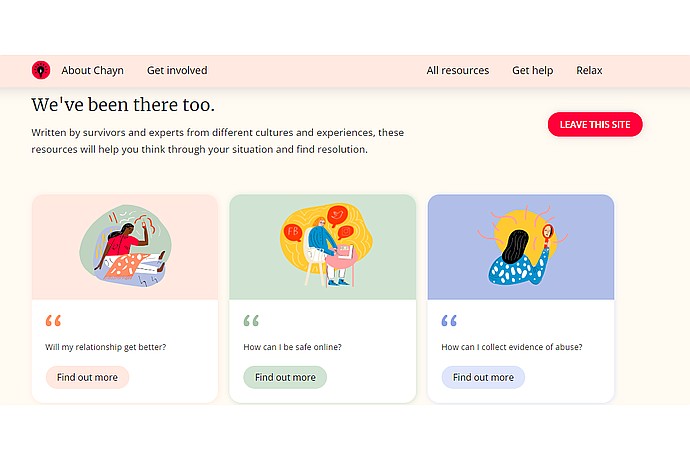
Task: Find out more about relationship getting better
Action: coord(87,377)
